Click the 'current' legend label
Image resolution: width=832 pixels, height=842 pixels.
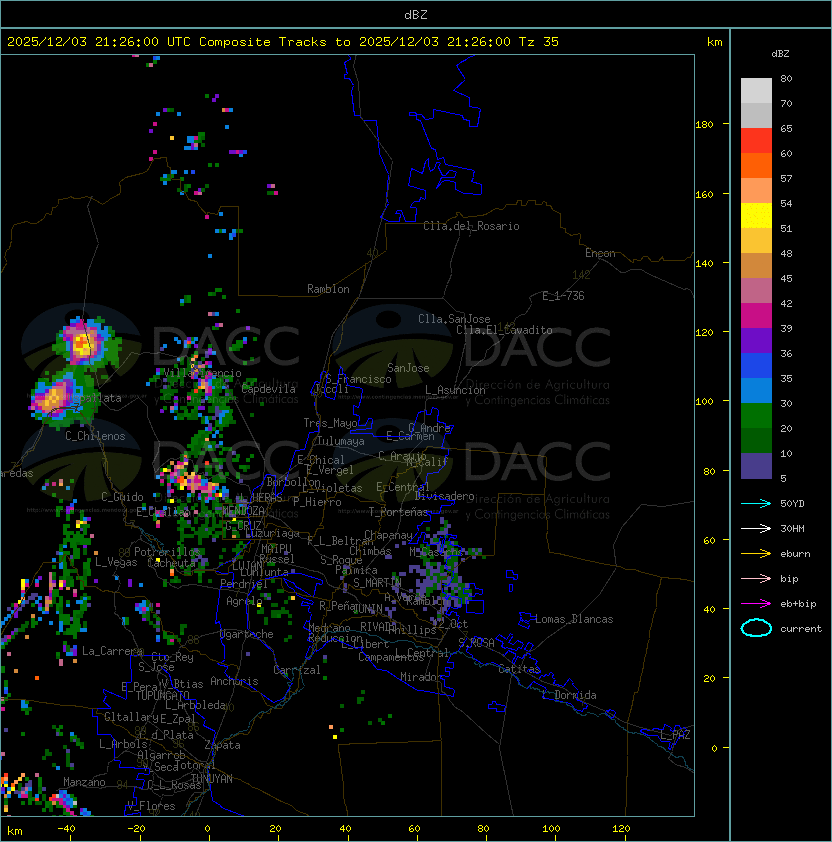tap(801, 629)
